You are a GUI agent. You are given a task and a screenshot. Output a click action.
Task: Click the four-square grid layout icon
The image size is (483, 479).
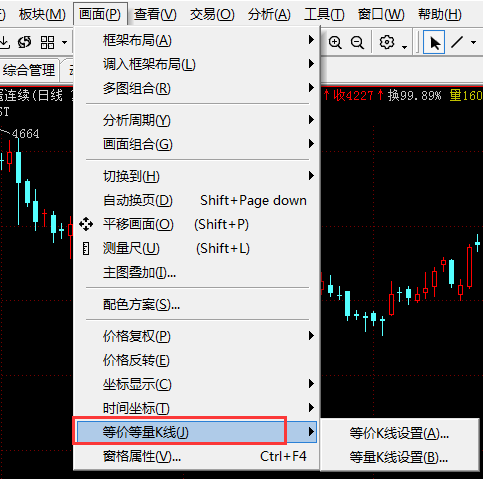[47, 42]
